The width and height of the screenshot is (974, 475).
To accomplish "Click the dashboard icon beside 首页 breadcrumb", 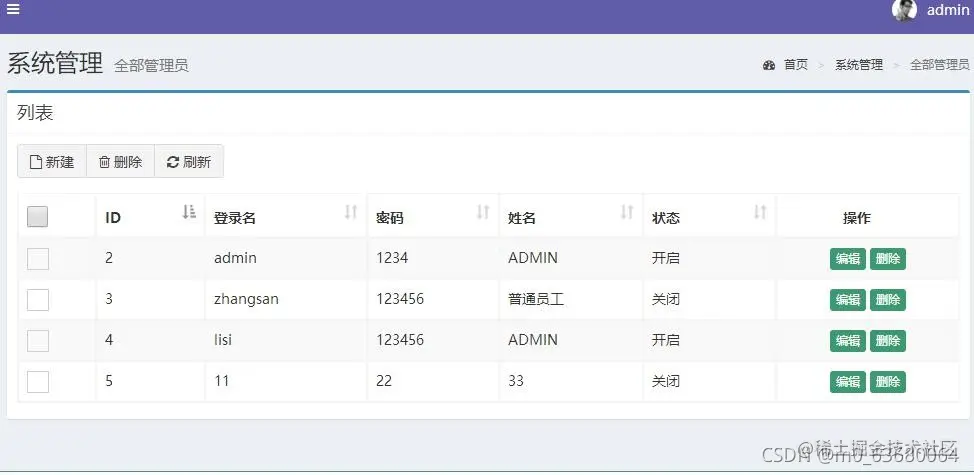I will click(769, 65).
